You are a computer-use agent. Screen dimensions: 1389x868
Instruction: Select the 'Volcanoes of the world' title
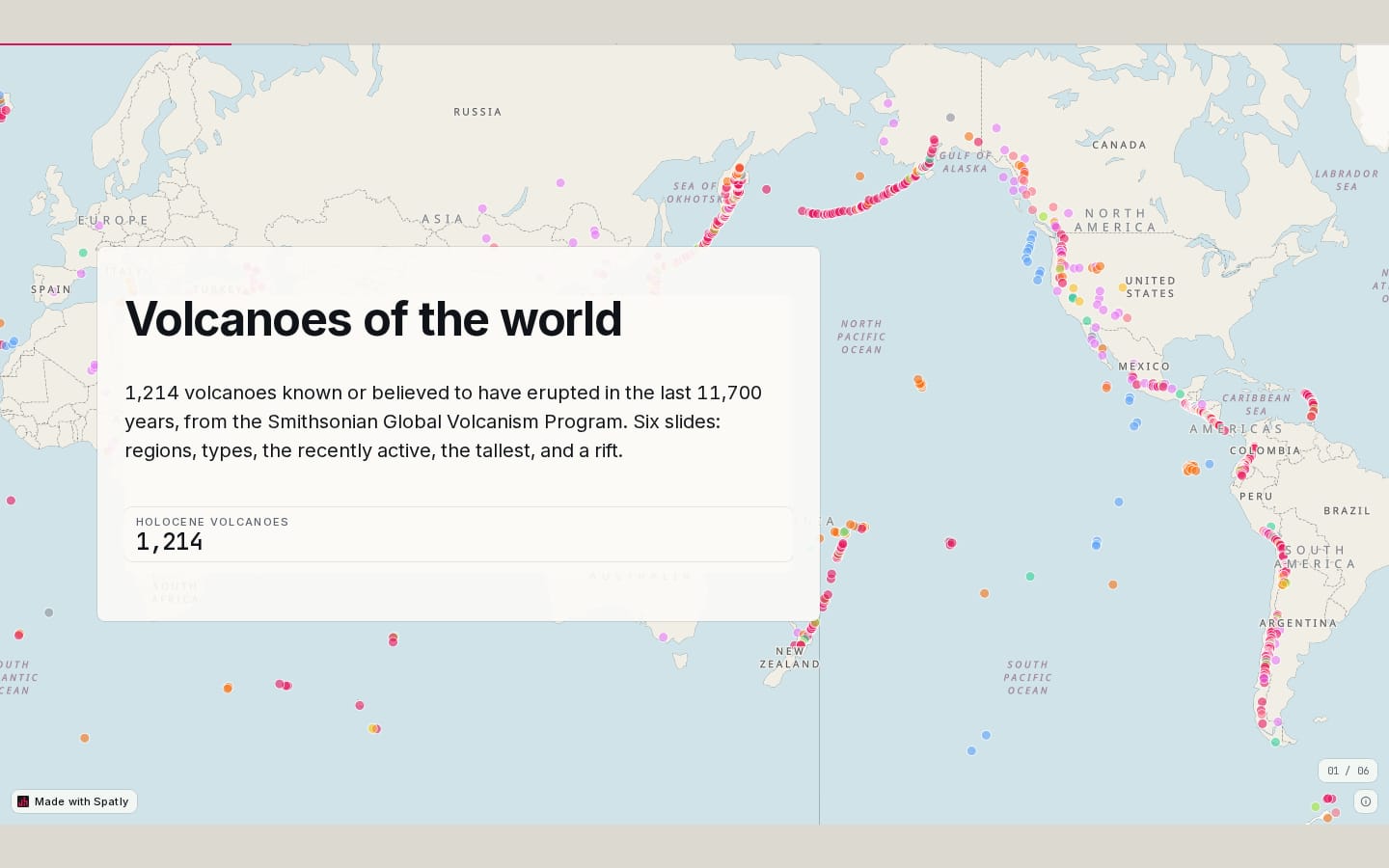coord(373,319)
